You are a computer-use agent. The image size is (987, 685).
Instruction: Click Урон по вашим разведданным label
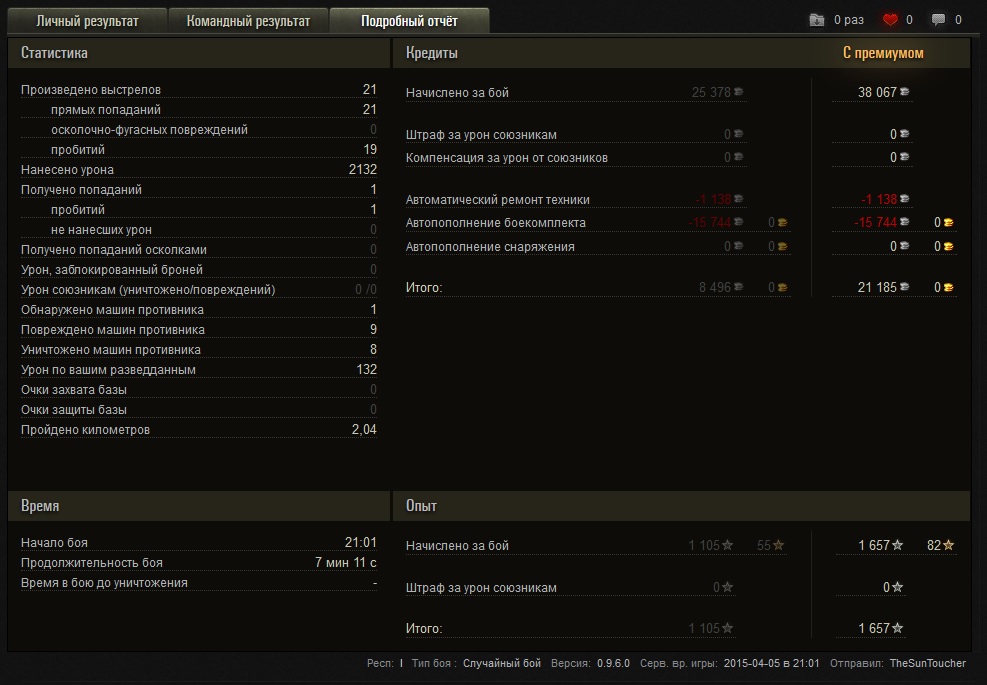pyautogui.click(x=108, y=370)
